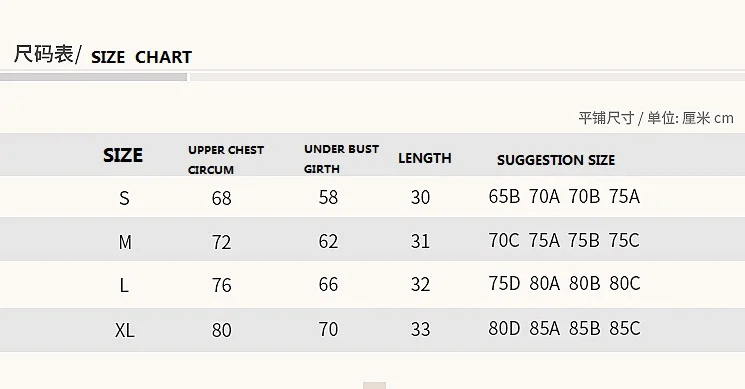Click the SUGGESTION SIZE header
The height and width of the screenshot is (389, 745).
pos(556,160)
